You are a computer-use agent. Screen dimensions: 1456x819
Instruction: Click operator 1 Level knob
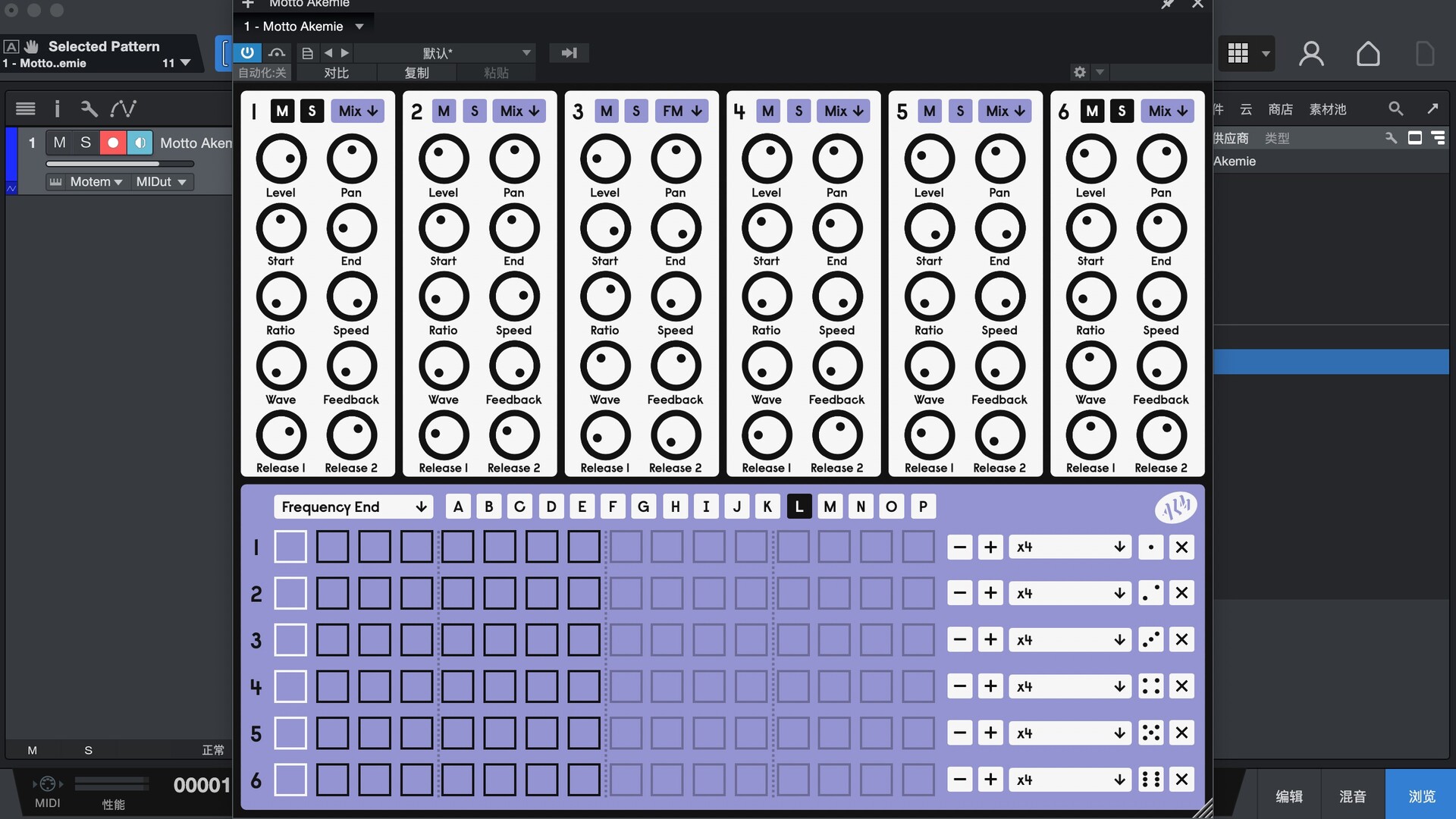tap(281, 159)
